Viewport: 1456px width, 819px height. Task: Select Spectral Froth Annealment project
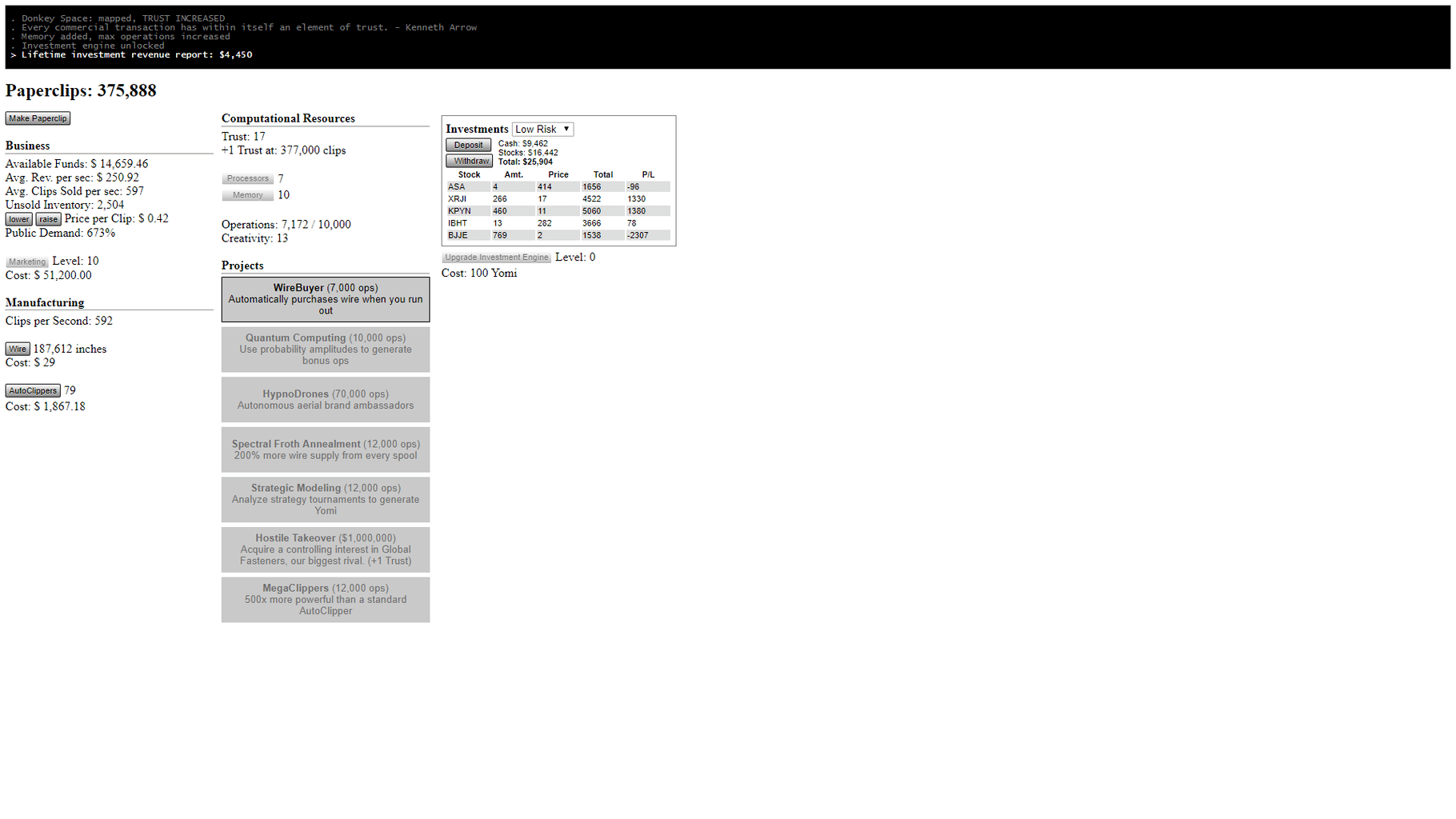coord(326,449)
